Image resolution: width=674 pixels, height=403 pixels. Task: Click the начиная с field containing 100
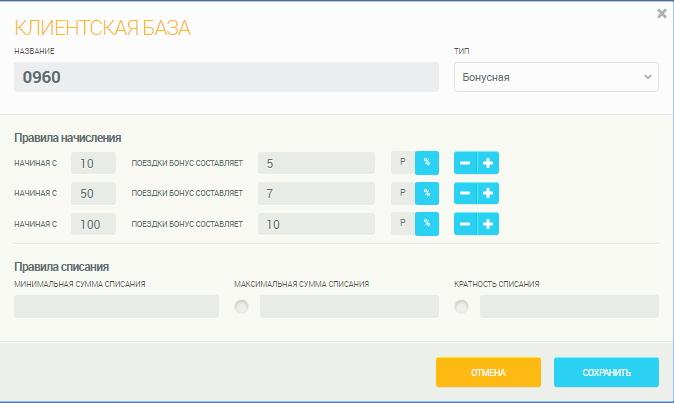coord(93,224)
